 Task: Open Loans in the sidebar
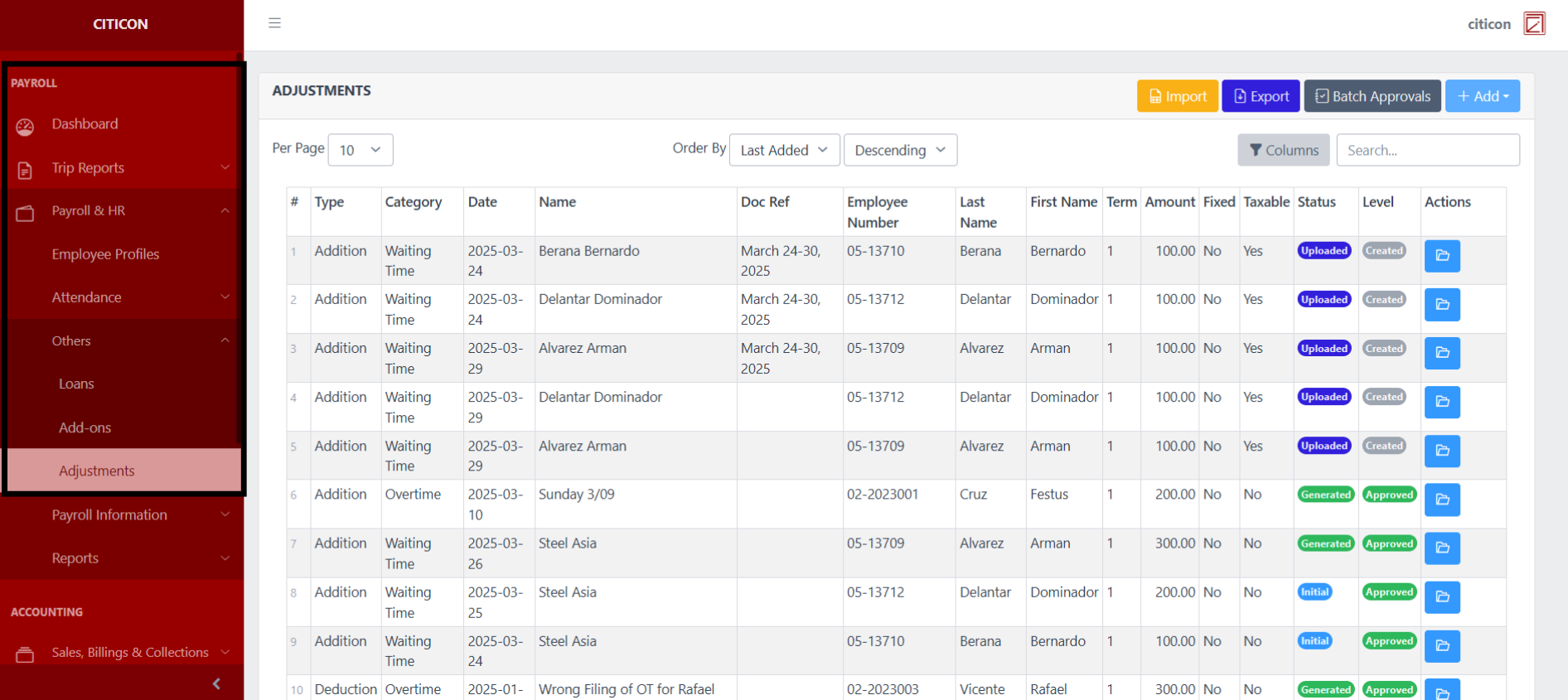click(x=76, y=384)
